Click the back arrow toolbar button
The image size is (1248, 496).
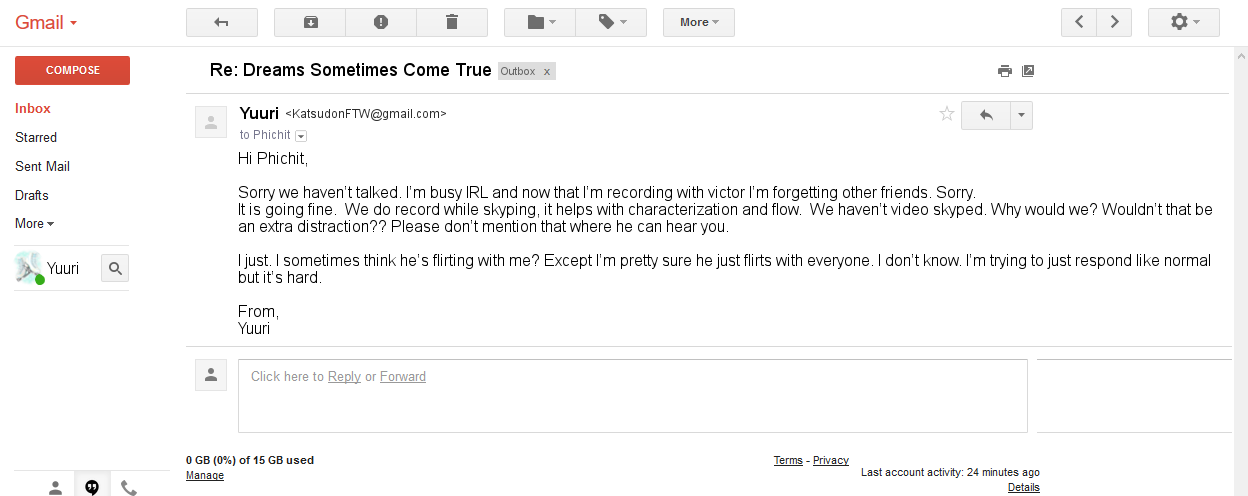222,22
